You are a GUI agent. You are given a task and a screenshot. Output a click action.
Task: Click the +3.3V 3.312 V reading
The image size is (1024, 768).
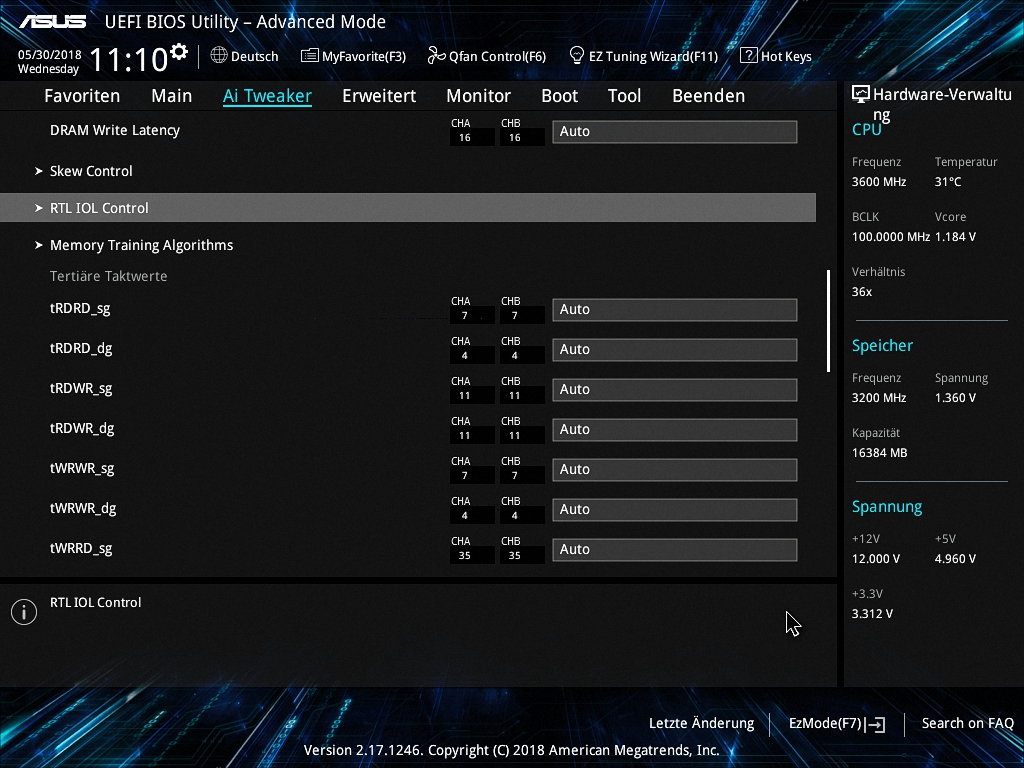click(872, 614)
